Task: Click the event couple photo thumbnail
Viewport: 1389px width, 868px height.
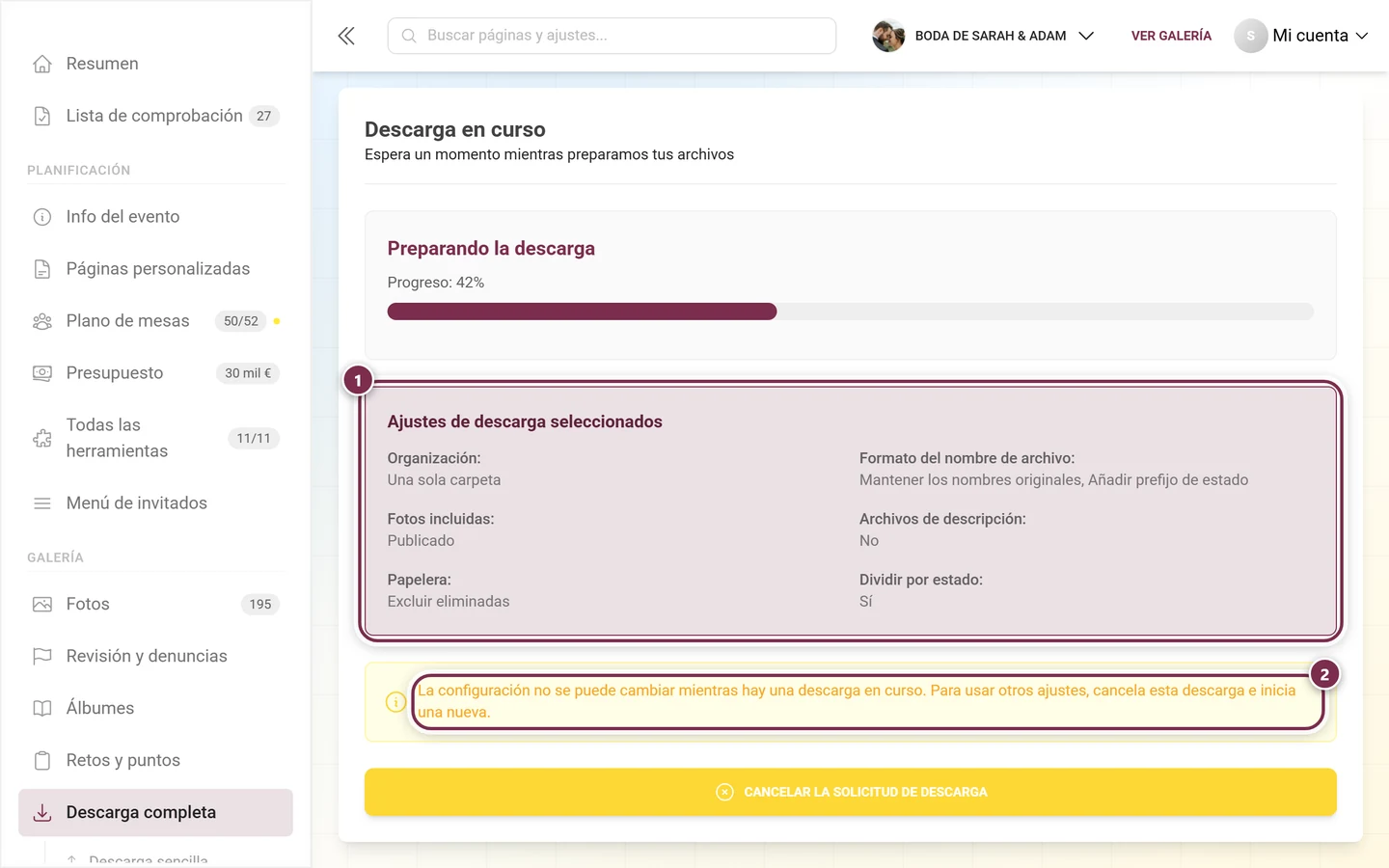Action: tap(888, 36)
